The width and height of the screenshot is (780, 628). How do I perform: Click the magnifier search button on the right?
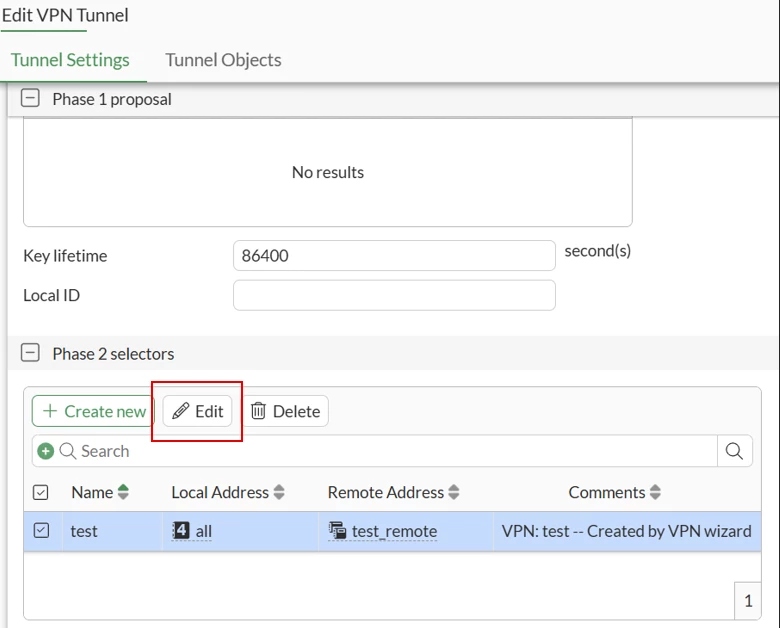click(734, 451)
